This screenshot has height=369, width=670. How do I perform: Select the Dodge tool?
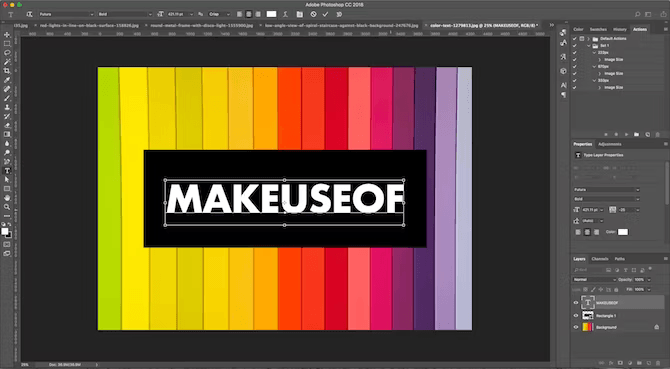click(7, 152)
